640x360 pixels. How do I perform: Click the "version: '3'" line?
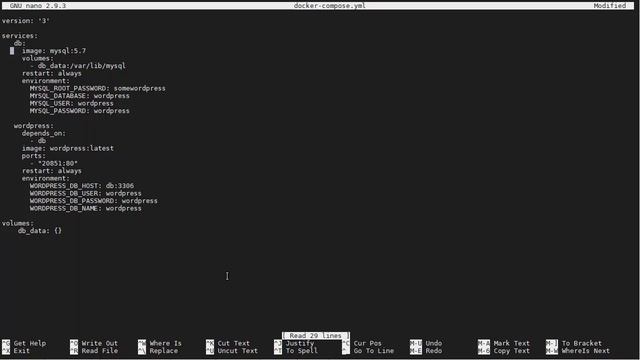(26, 21)
